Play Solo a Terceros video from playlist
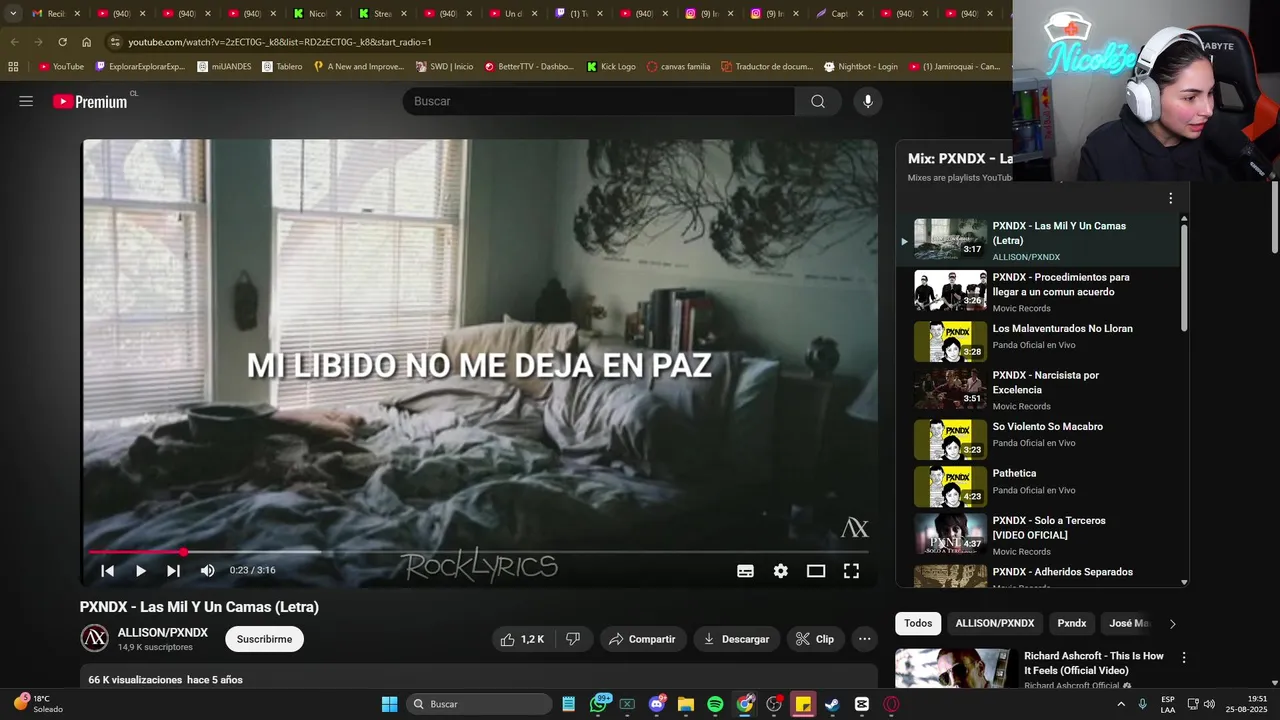This screenshot has width=1280, height=720. [x=1040, y=535]
